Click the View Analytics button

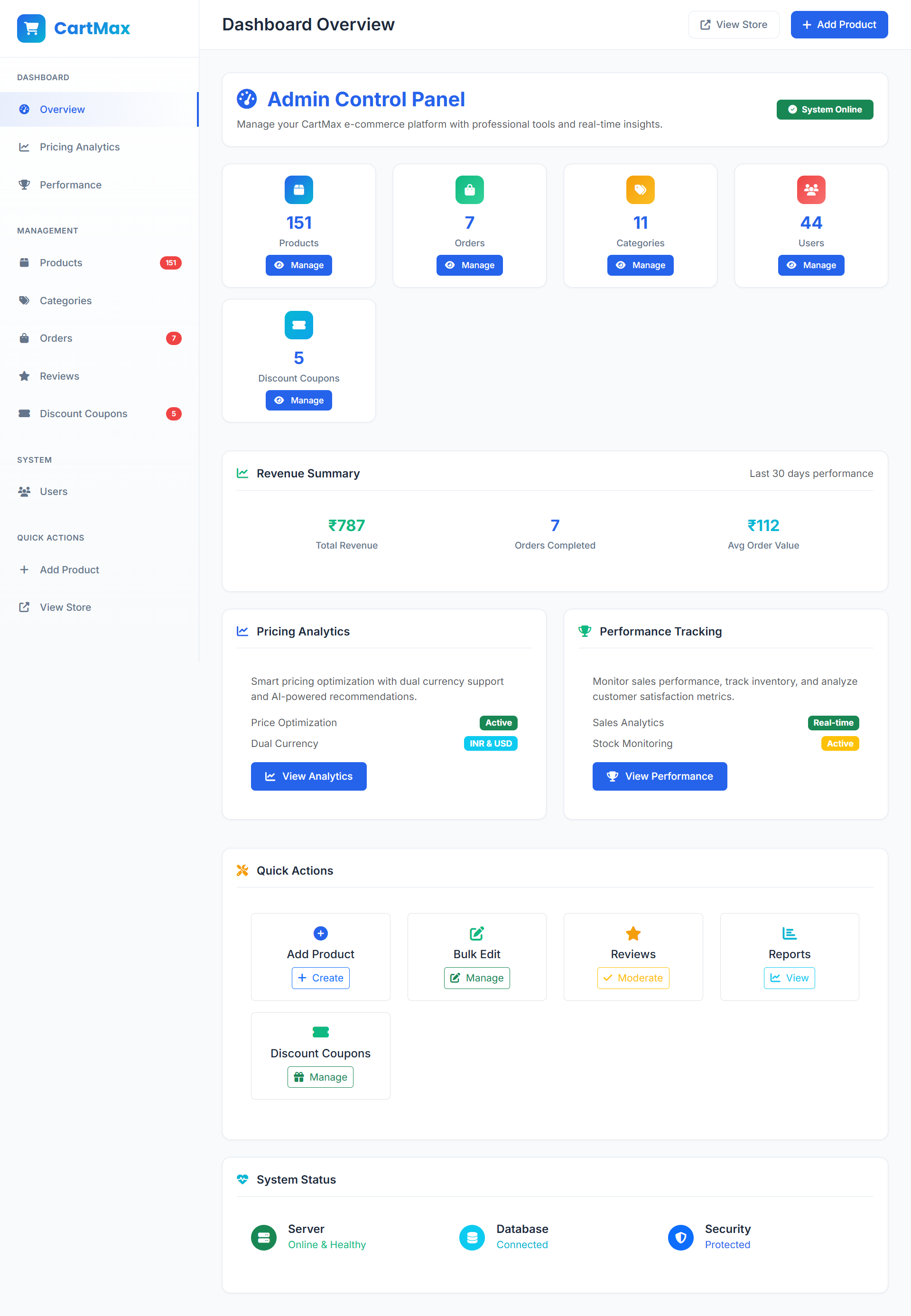[309, 776]
